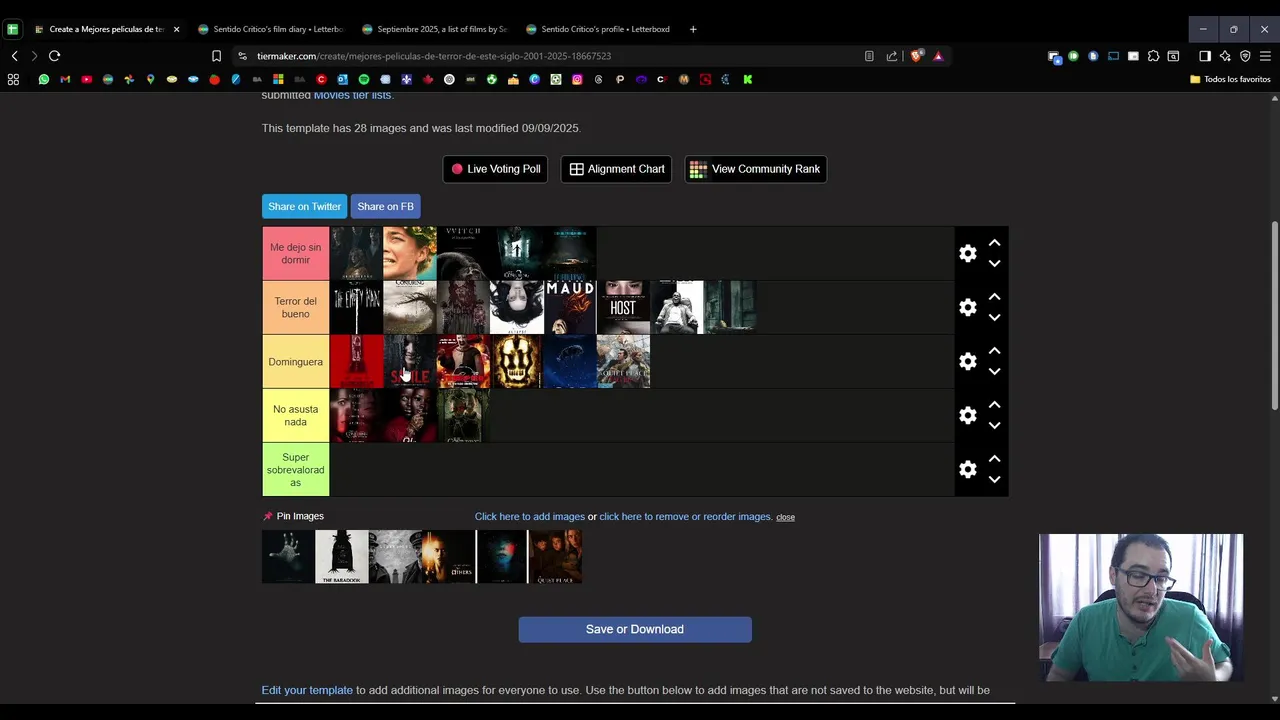Move Dominguera tier up
Image resolution: width=1280 pixels, height=720 pixels.
pos(994,351)
